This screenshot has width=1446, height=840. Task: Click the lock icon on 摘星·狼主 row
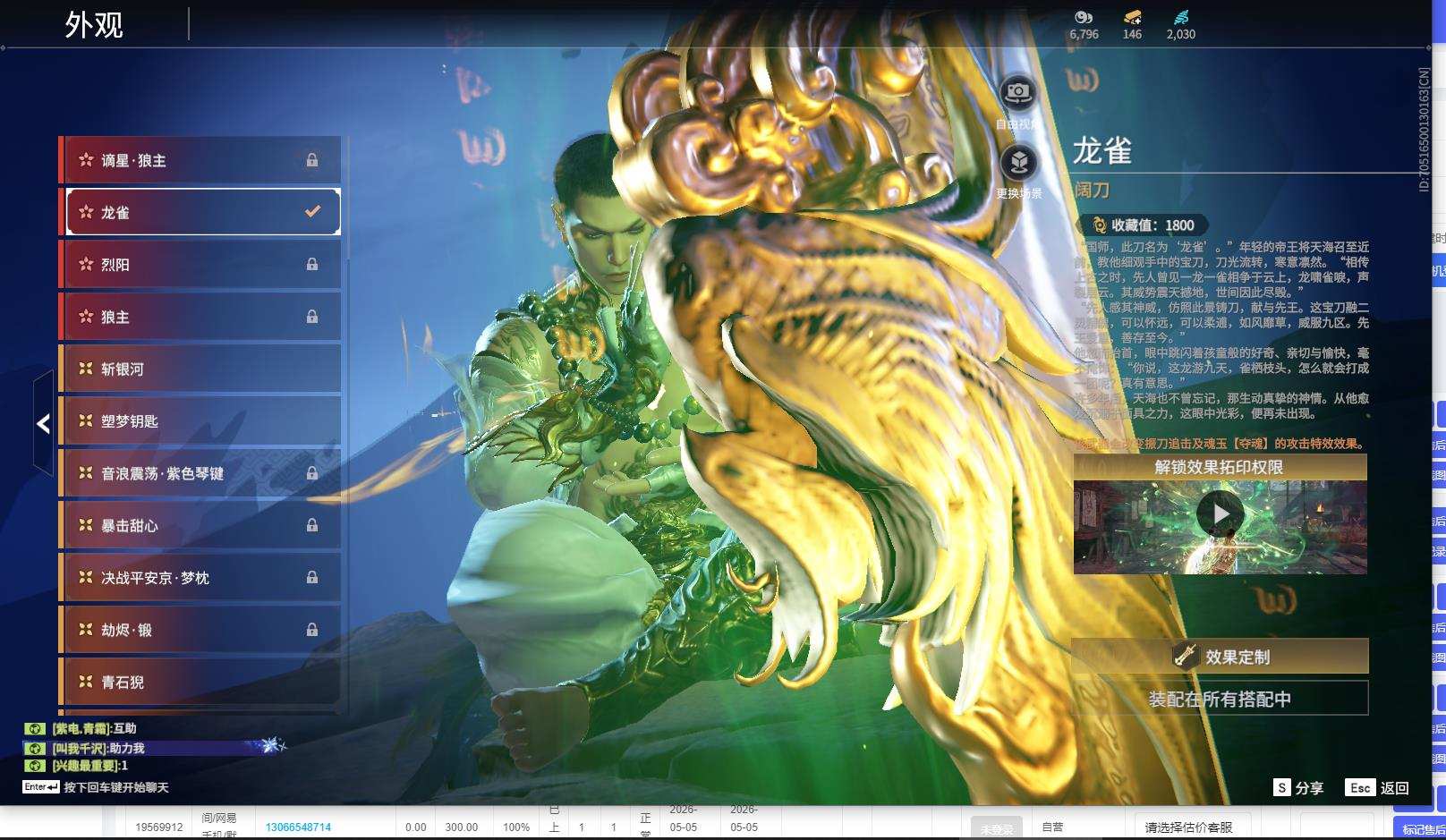coord(312,160)
